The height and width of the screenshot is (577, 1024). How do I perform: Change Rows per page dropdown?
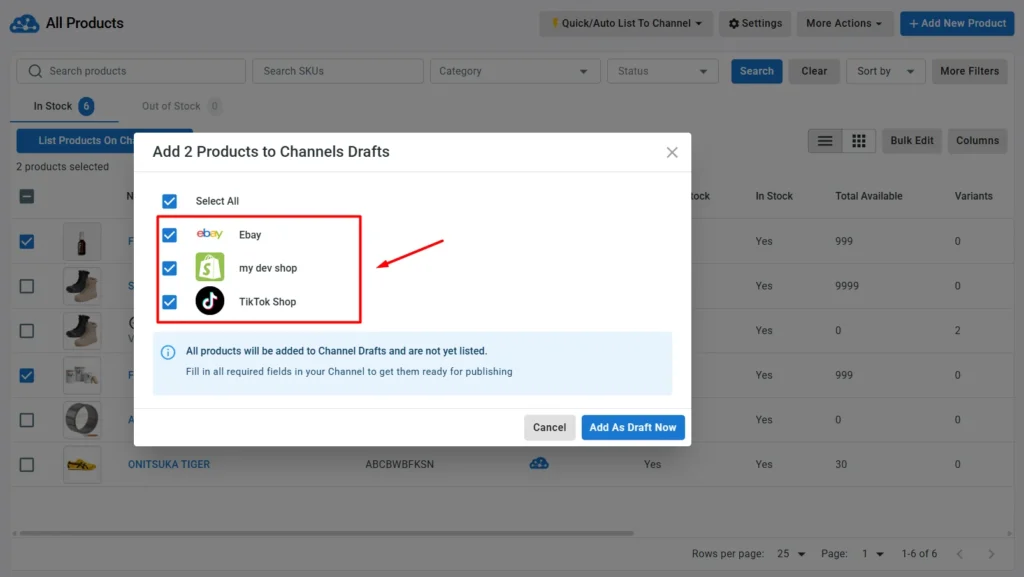tap(791, 554)
